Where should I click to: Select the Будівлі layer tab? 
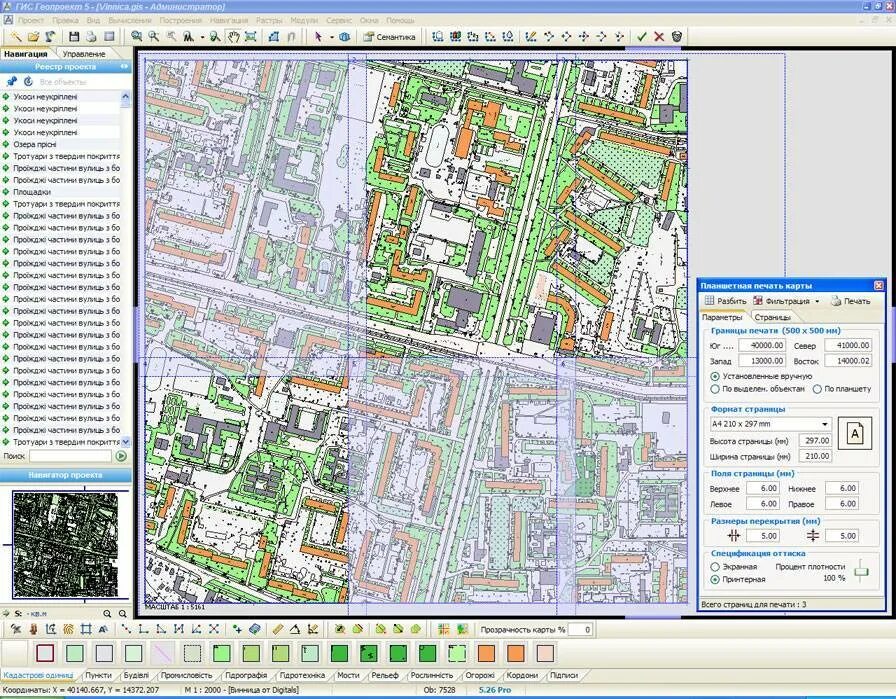[x=135, y=675]
